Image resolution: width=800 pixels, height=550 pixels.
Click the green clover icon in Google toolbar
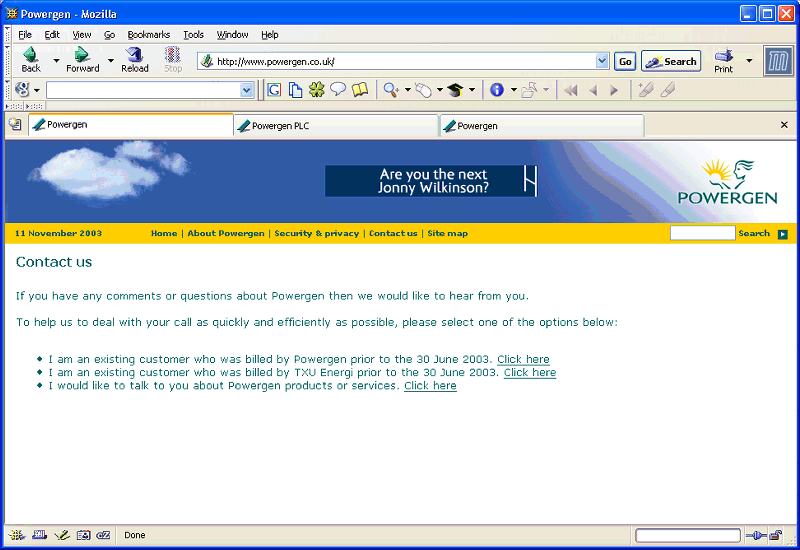click(x=316, y=90)
